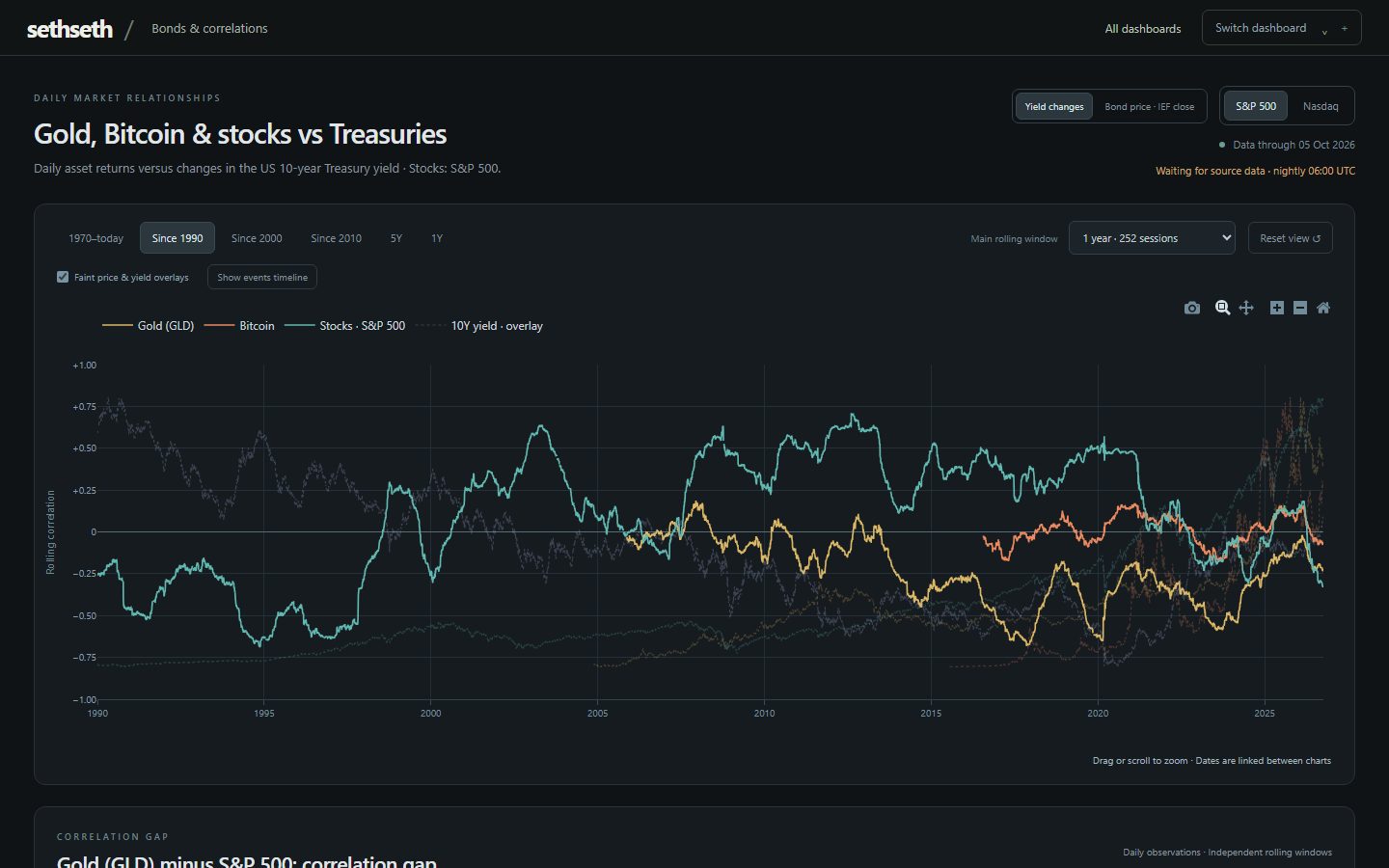Select the Since 2010 range tab
Screen dimensions: 1389x868
(336, 238)
